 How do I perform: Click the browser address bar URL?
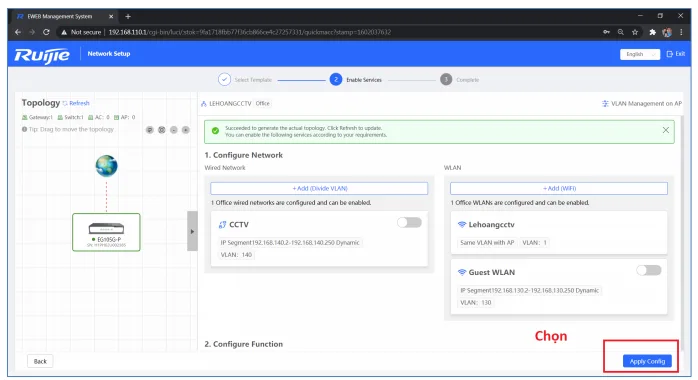pyautogui.click(x=250, y=32)
